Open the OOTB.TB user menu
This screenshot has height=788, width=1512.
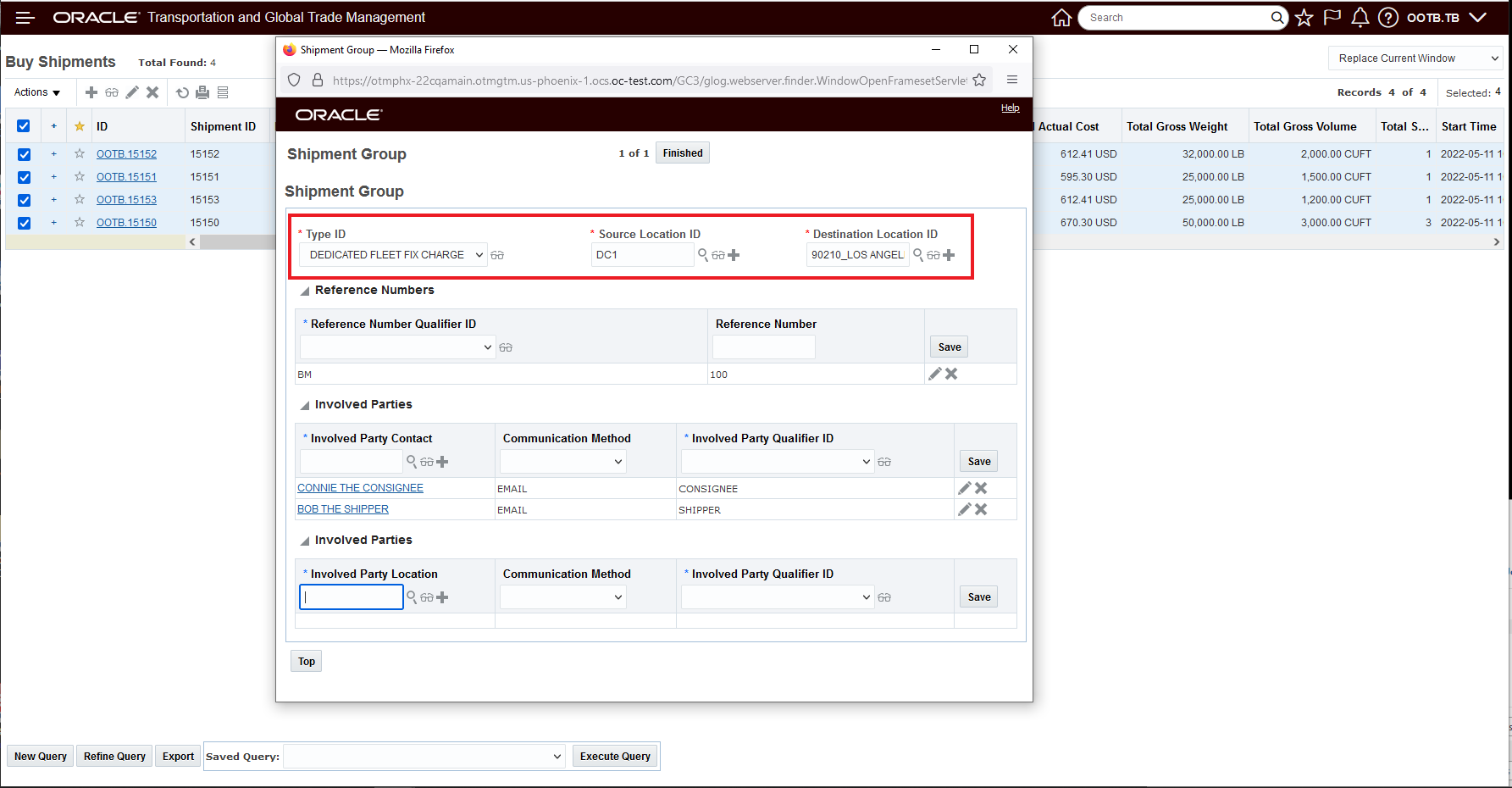tap(1447, 18)
